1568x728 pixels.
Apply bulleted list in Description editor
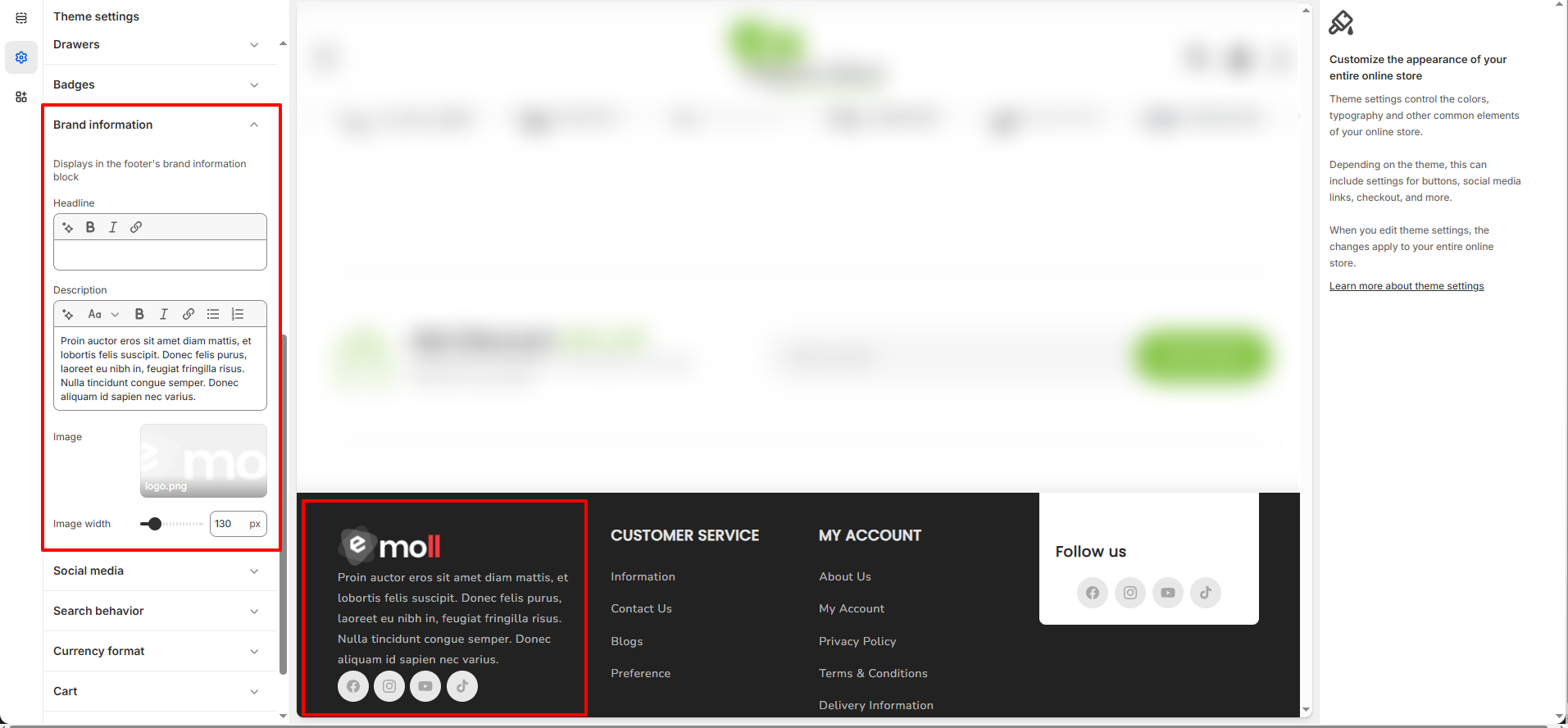[213, 314]
